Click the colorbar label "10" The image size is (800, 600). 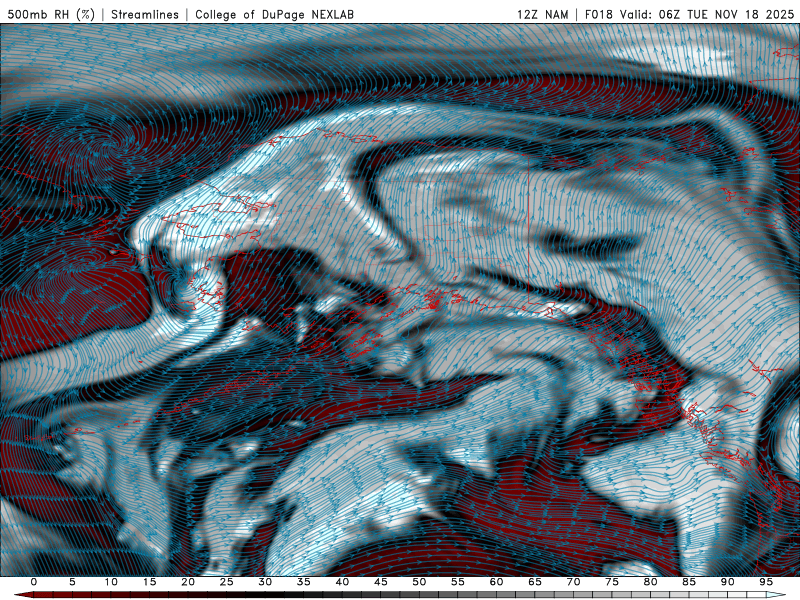(x=111, y=582)
